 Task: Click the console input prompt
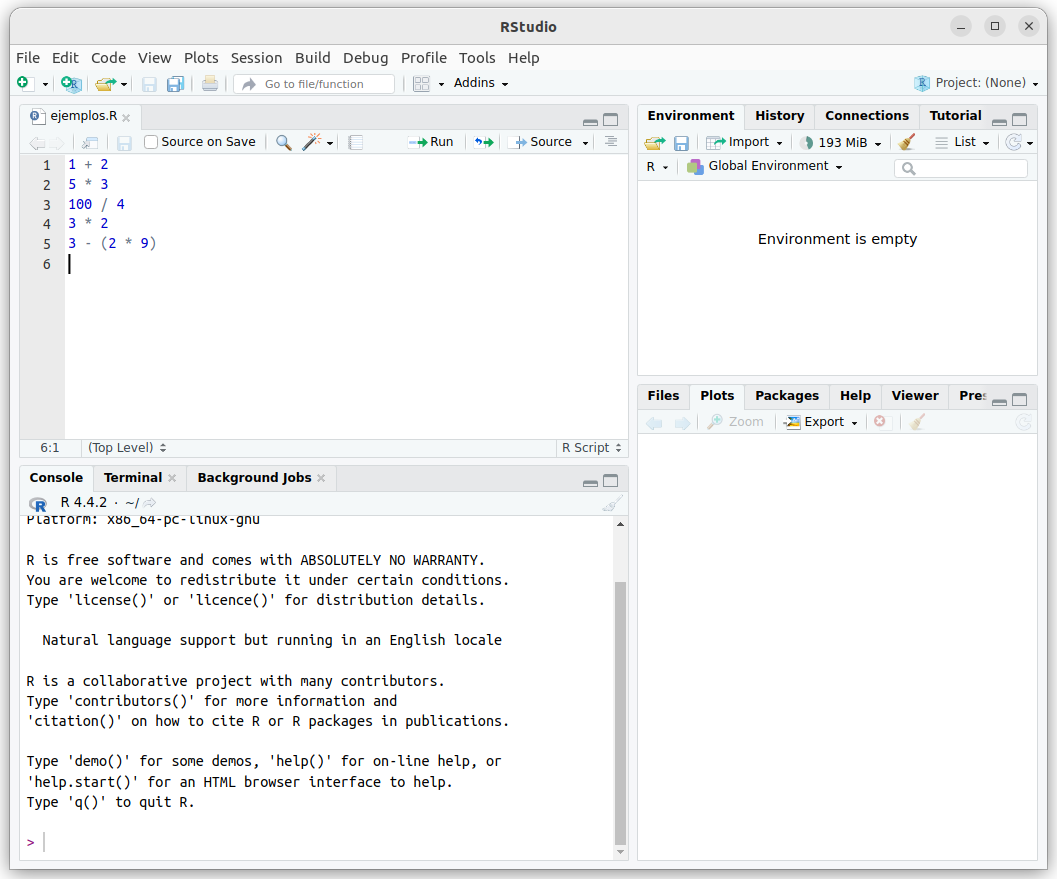[317, 843]
